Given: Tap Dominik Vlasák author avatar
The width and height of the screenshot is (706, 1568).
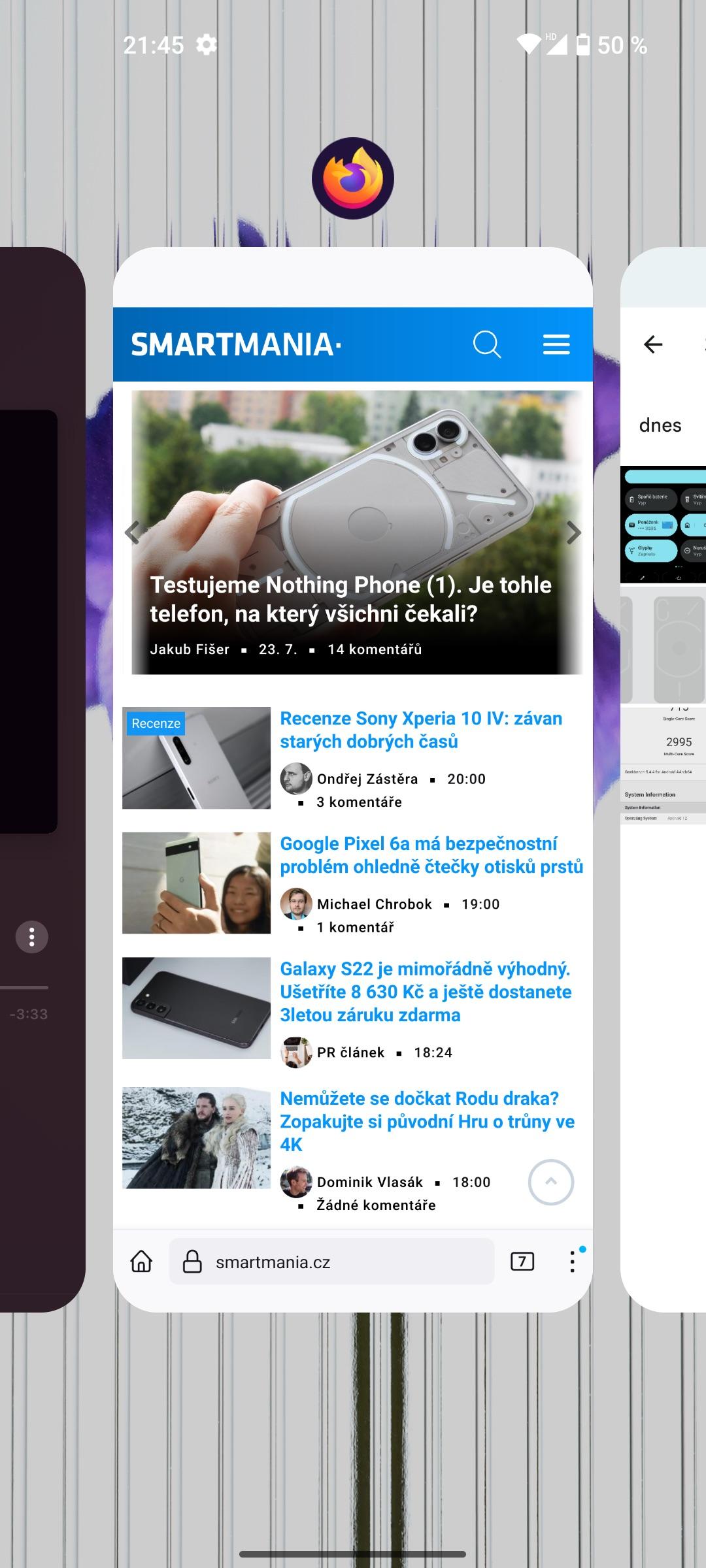Looking at the screenshot, I should click(296, 1182).
